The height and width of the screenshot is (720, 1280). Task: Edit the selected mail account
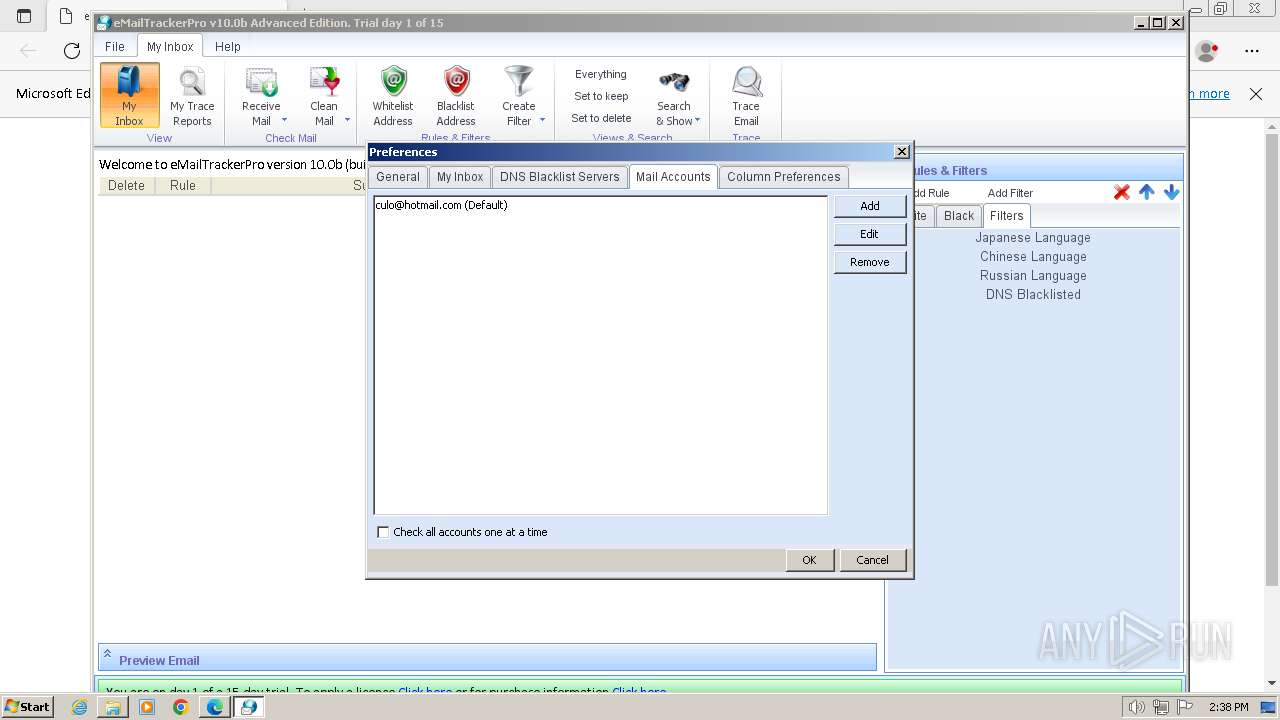point(870,233)
